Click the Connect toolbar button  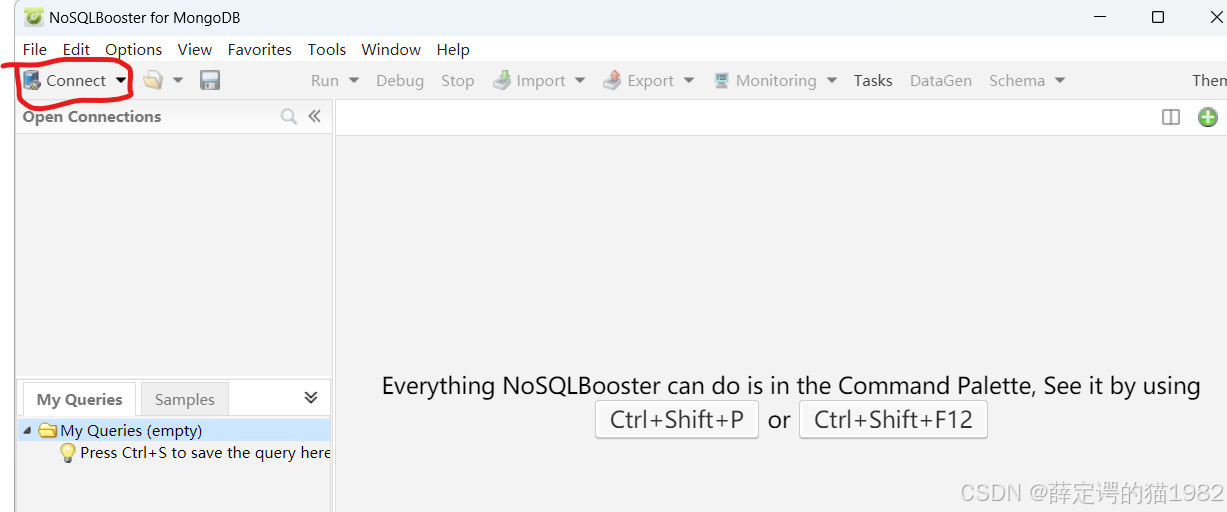tap(65, 80)
